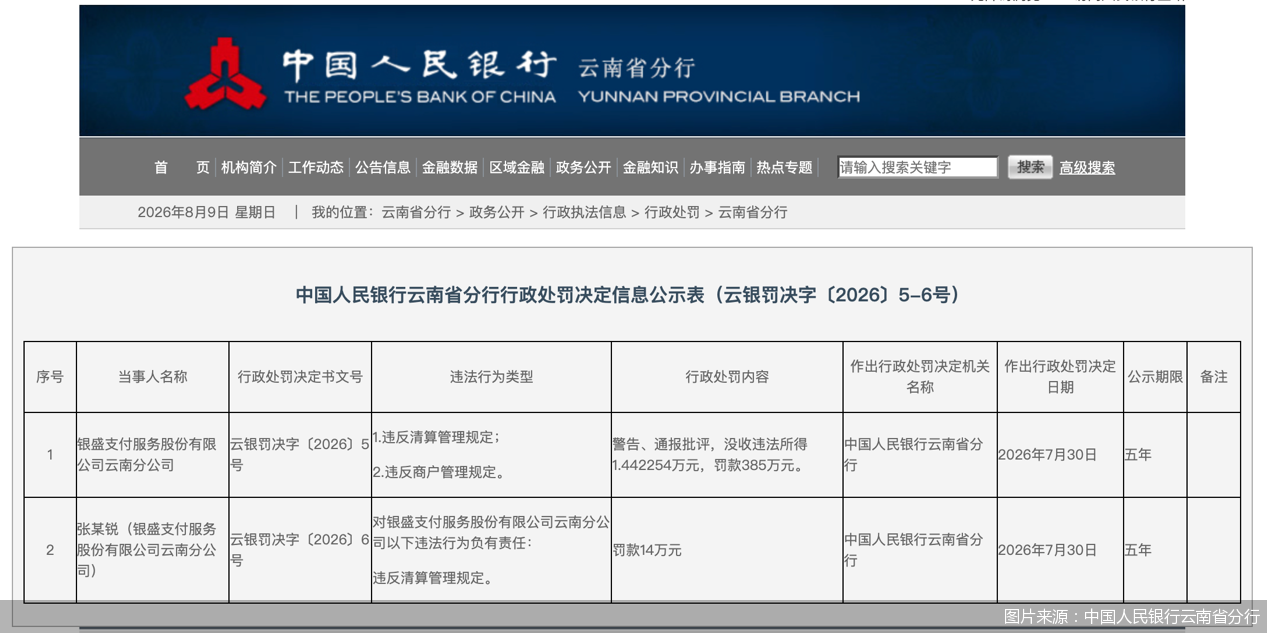This screenshot has height=633, width=1267.
Task: Click the 作出行政处罚决定日期 column header
Action: pyautogui.click(x=1060, y=377)
